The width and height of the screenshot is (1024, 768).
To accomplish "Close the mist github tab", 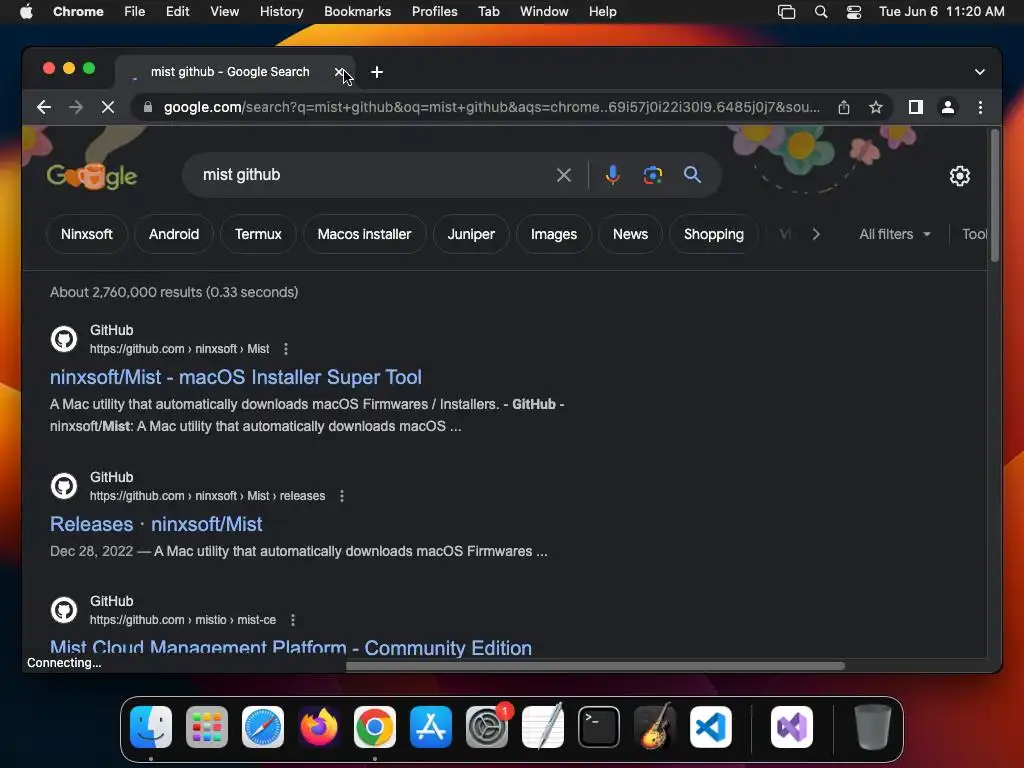I will point(339,72).
